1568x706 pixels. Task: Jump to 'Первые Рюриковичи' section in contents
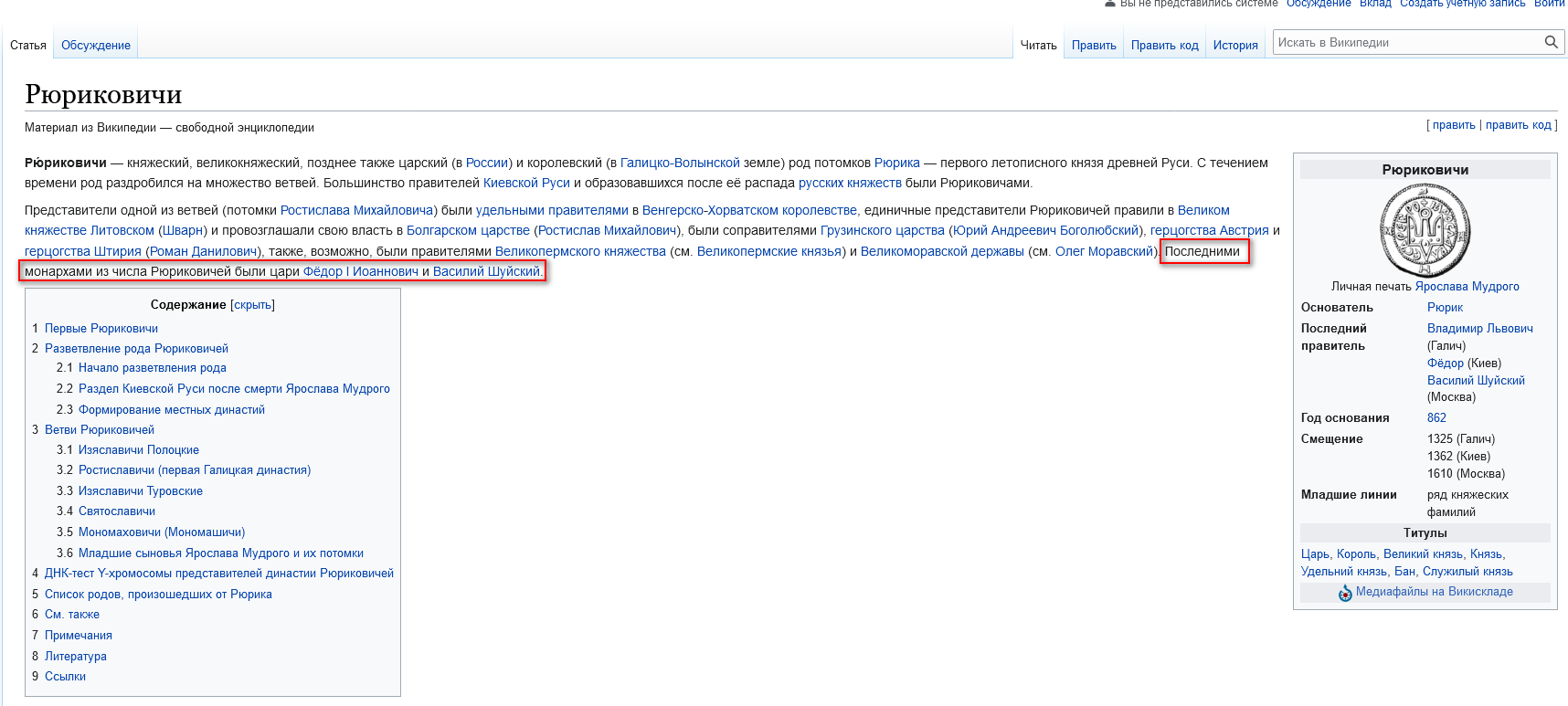(x=101, y=329)
